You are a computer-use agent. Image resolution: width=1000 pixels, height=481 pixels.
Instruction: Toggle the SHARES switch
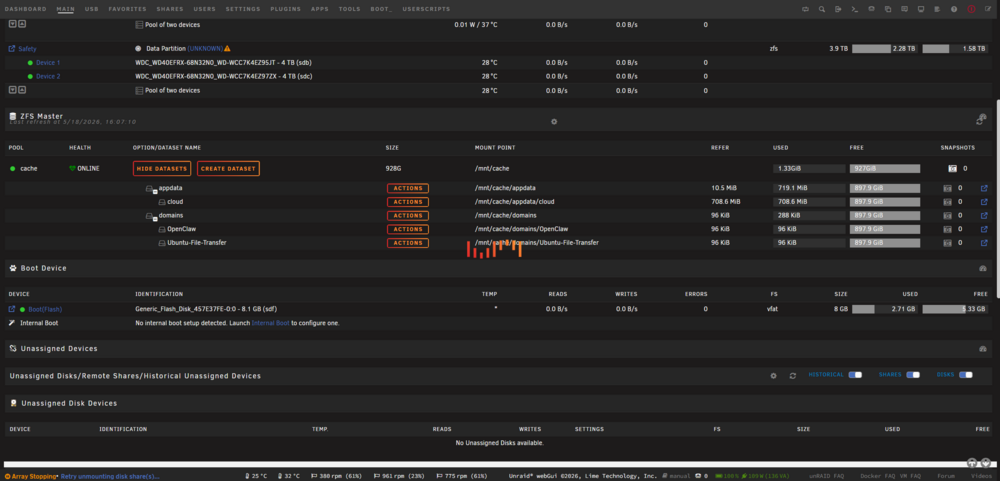click(913, 375)
